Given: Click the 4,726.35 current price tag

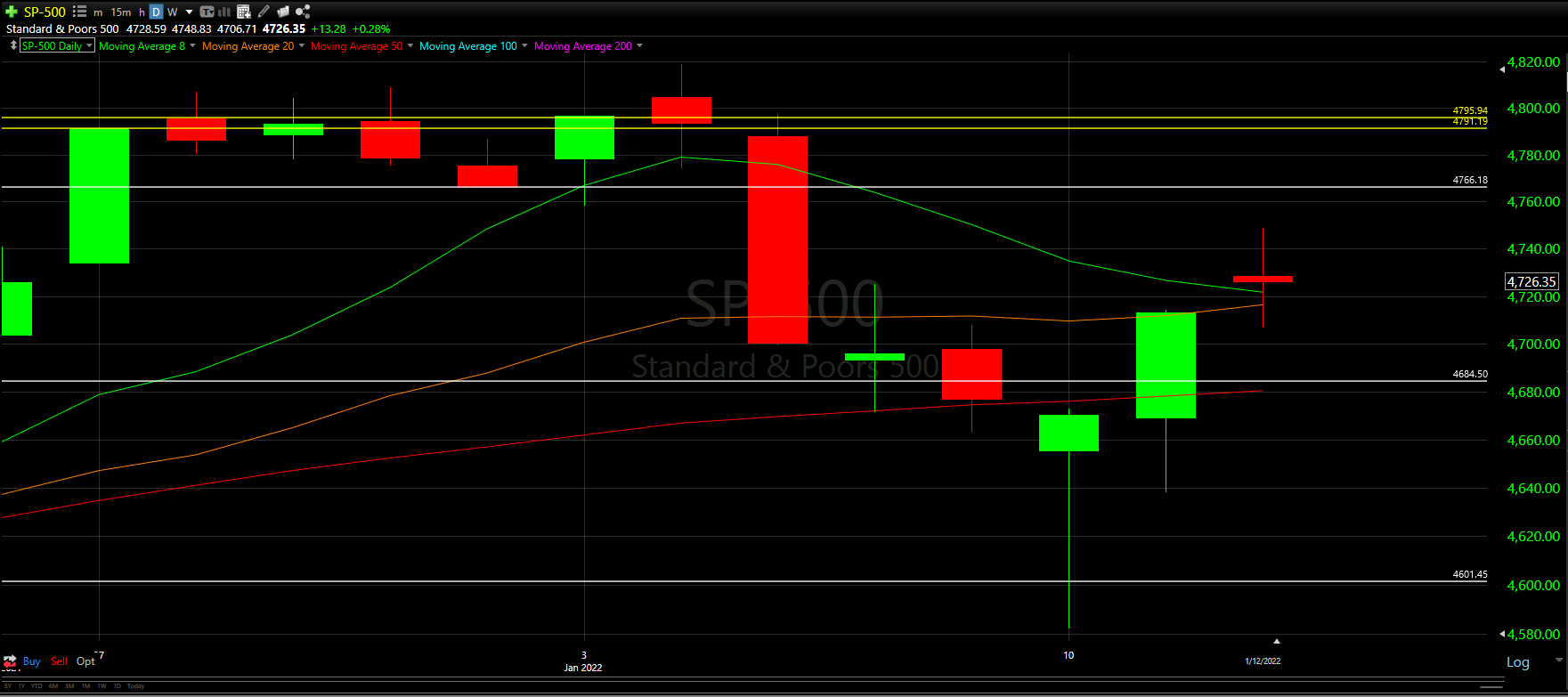Looking at the screenshot, I should (x=1531, y=281).
